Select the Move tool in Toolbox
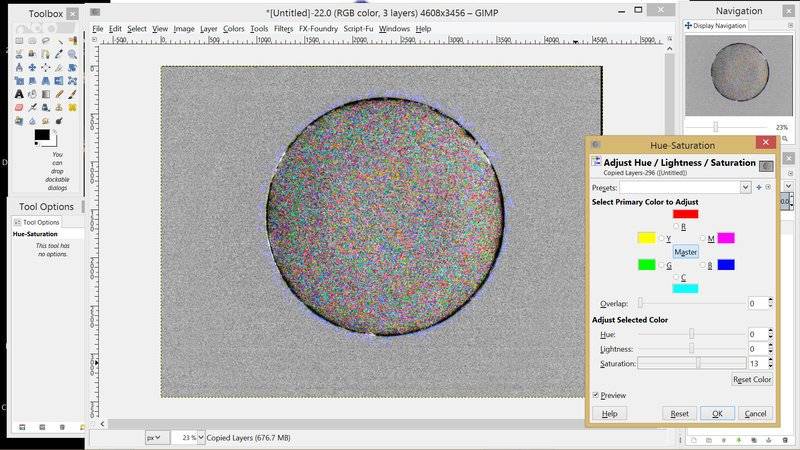 pyautogui.click(x=32, y=68)
